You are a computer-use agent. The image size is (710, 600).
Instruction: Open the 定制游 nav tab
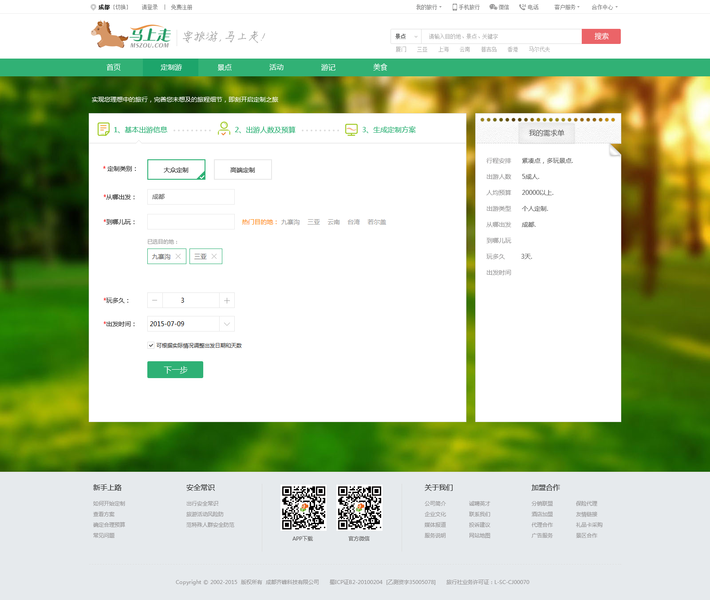(171, 67)
